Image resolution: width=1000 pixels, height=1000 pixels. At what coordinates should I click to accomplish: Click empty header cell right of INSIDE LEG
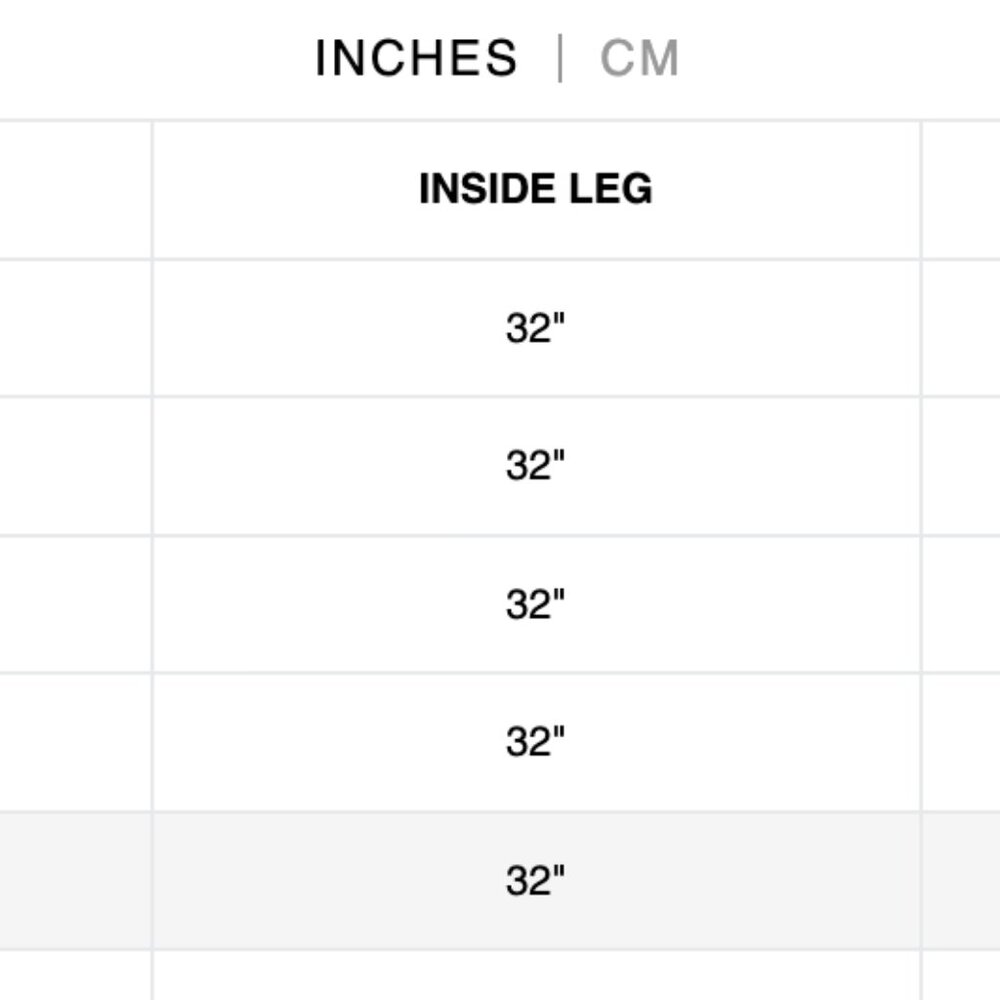(x=961, y=189)
